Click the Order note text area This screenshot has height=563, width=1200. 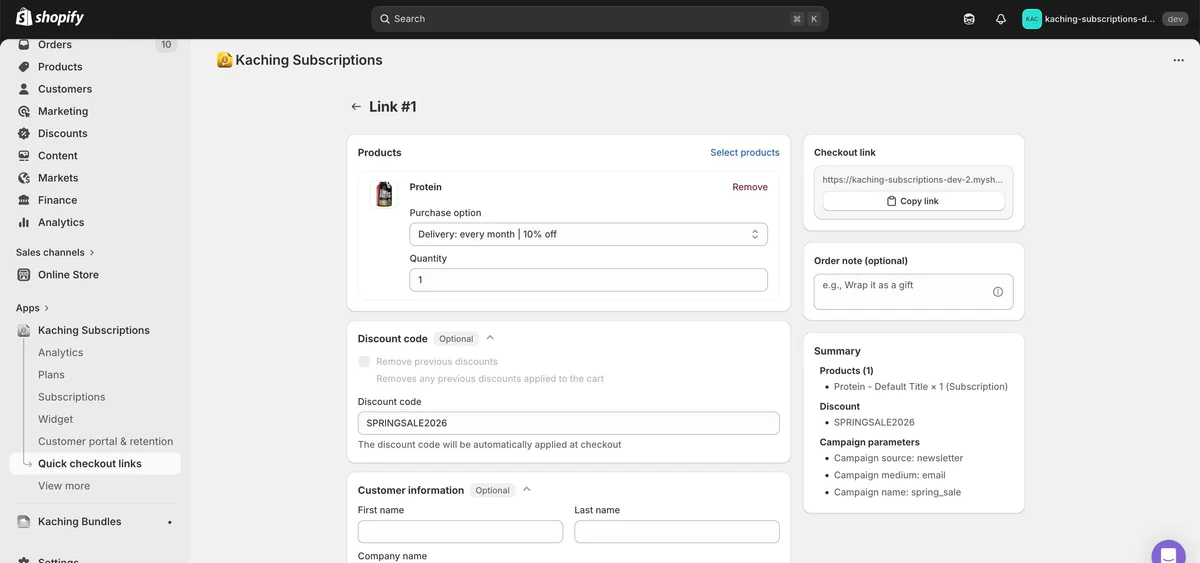click(913, 292)
